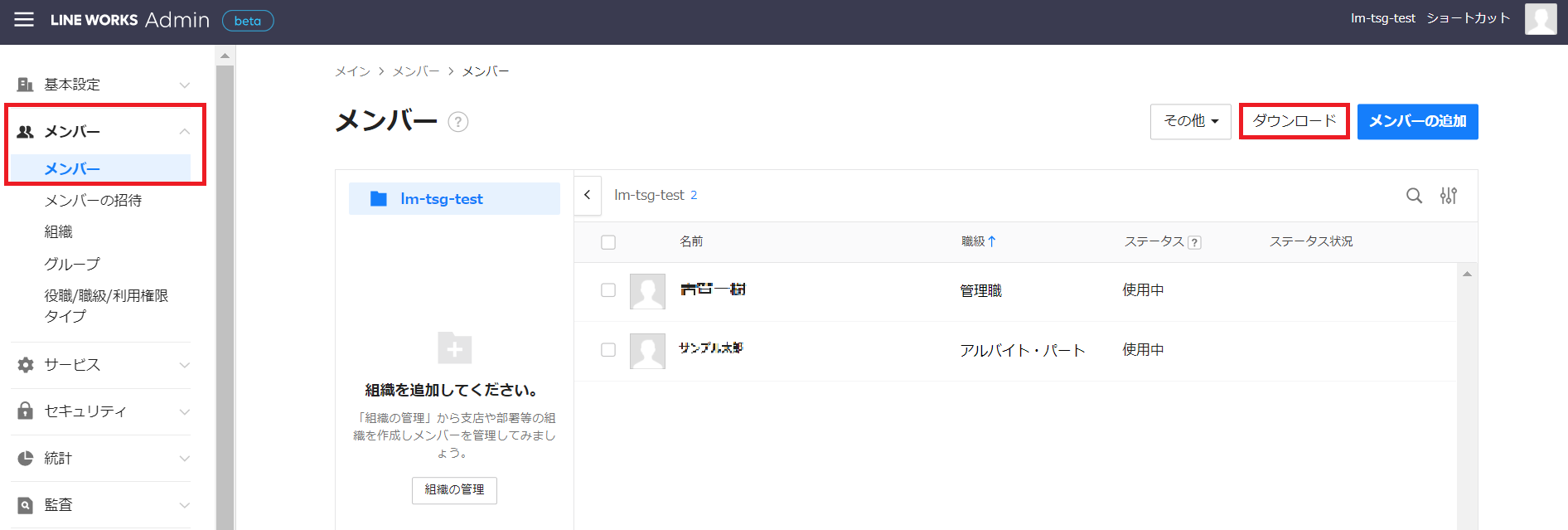Screen dimensions: 1568x530
Task: Click the セキュリティ lock icon
Action: [x=26, y=411]
